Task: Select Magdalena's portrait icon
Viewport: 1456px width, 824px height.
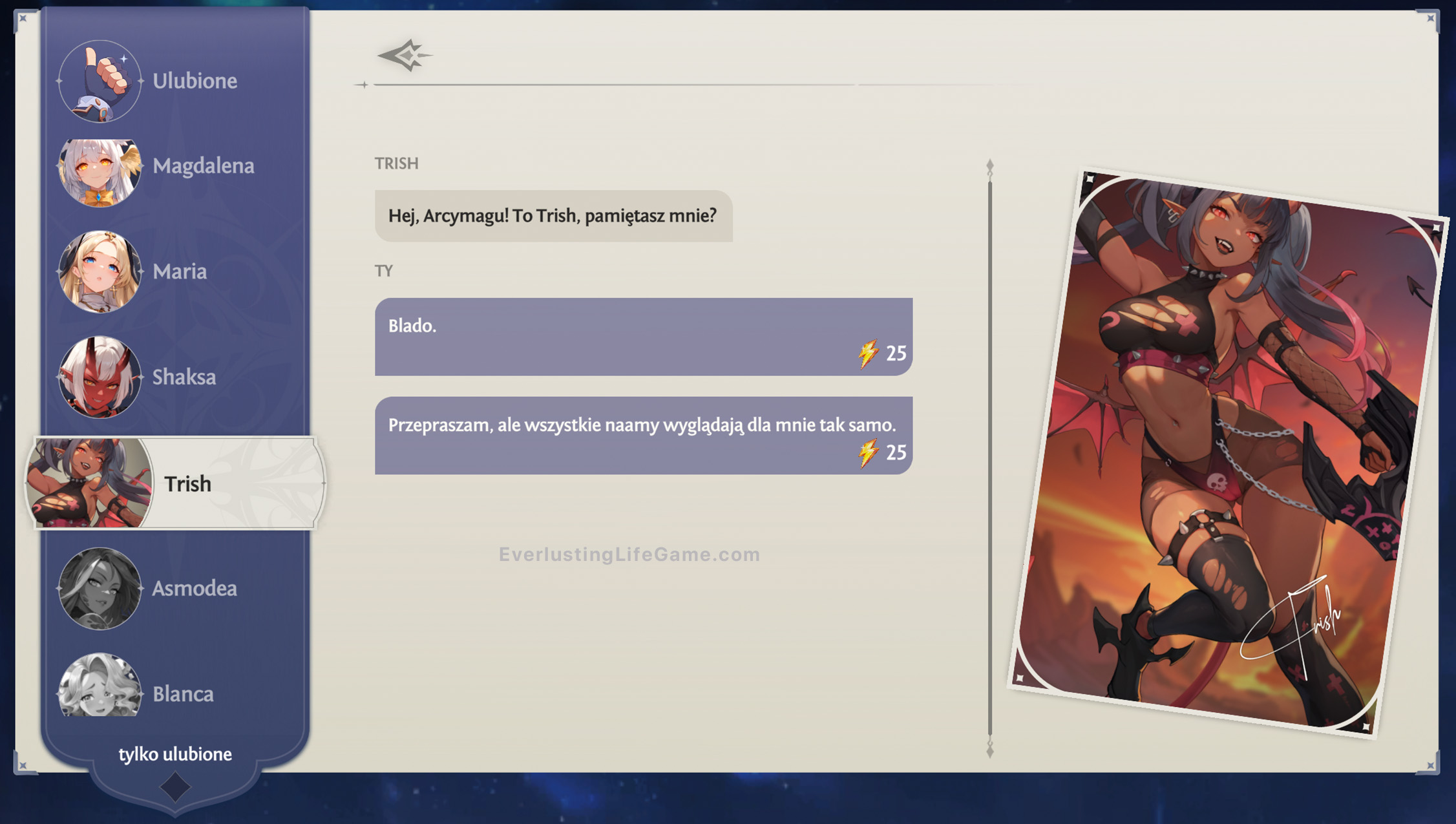Action: coord(99,172)
